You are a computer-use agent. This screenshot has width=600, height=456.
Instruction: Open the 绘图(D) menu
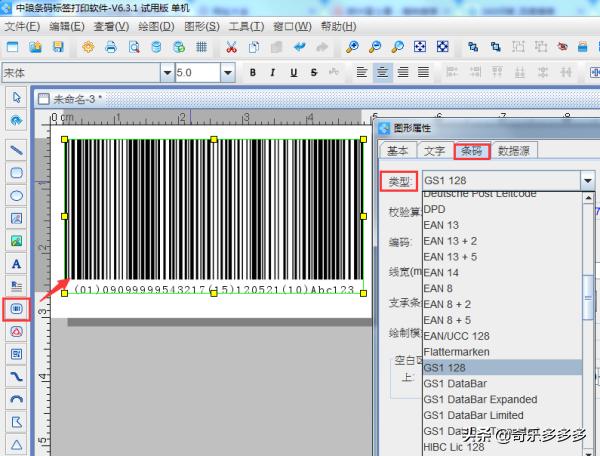click(156, 26)
